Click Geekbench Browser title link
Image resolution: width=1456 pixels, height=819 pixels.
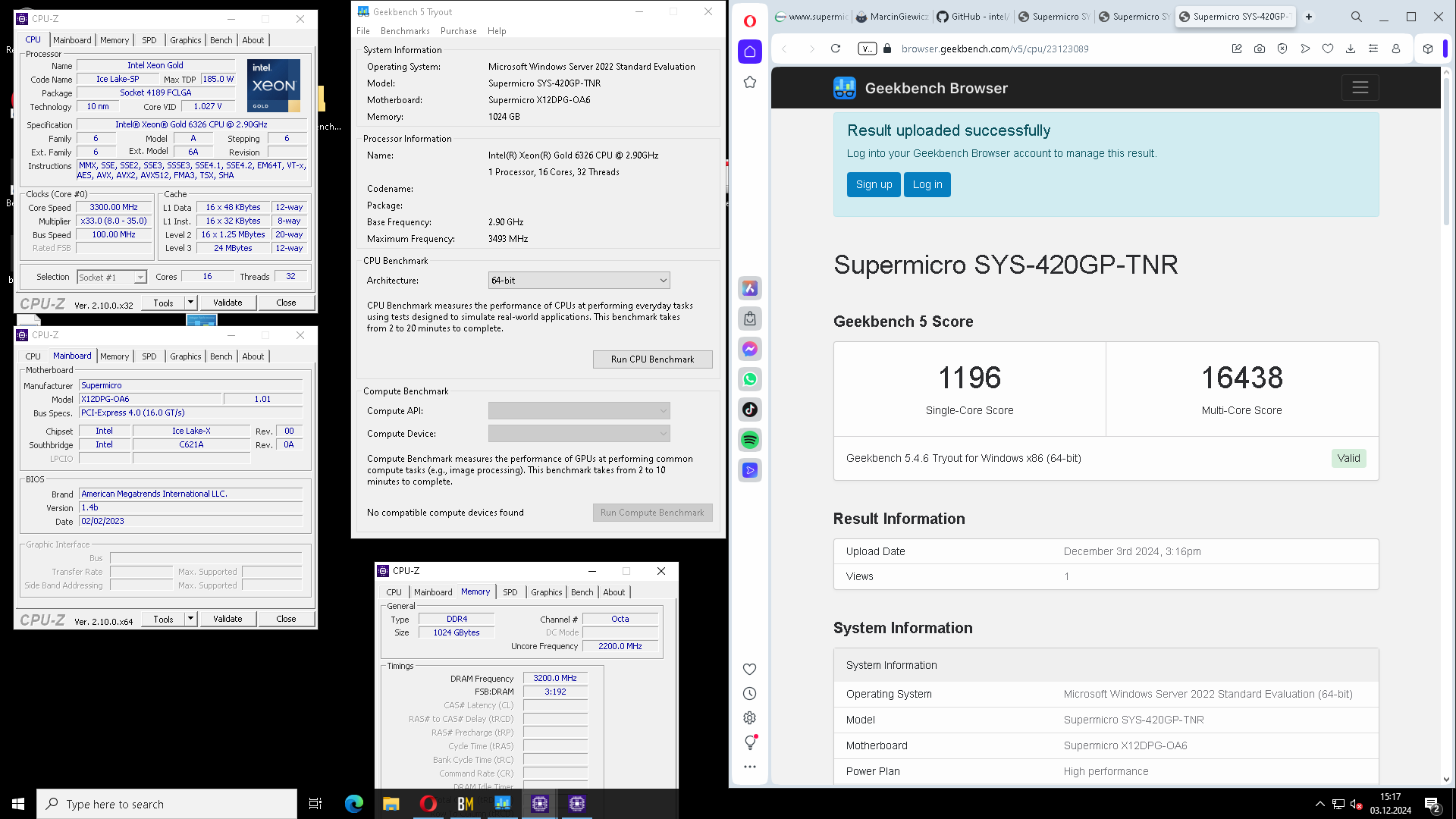pyautogui.click(x=936, y=88)
